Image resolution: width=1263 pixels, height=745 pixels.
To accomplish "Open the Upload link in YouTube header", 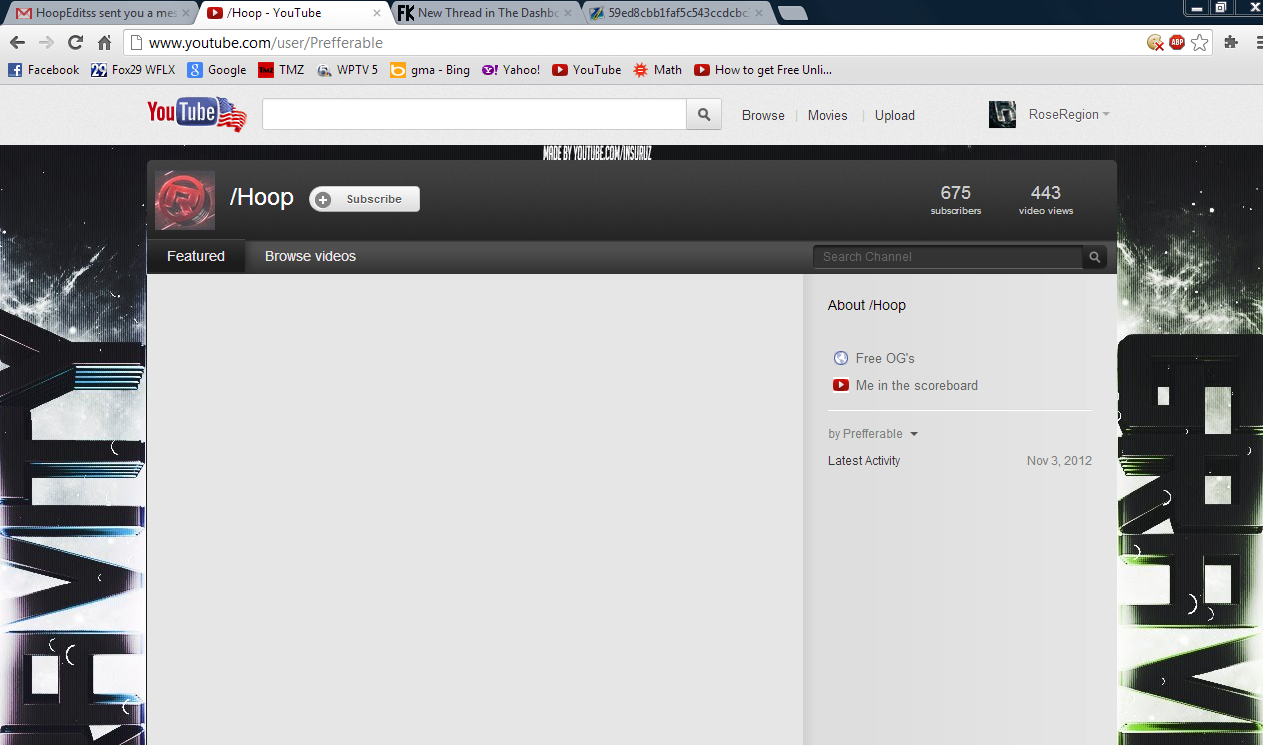I will (895, 115).
